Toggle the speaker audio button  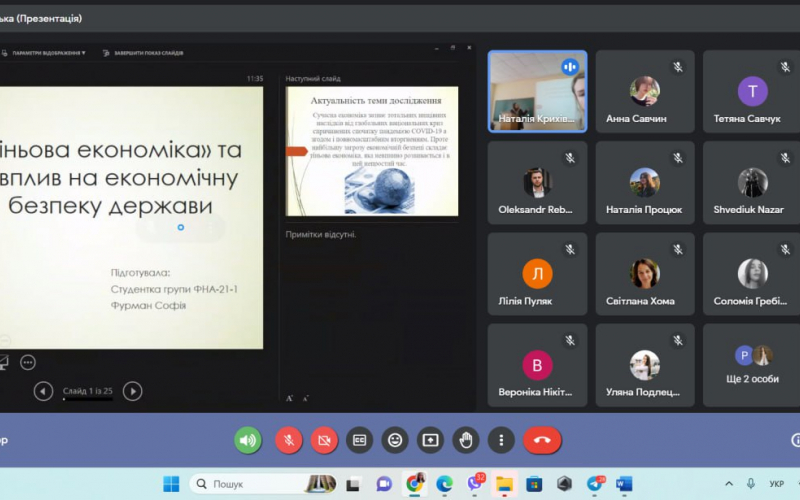[x=248, y=440]
